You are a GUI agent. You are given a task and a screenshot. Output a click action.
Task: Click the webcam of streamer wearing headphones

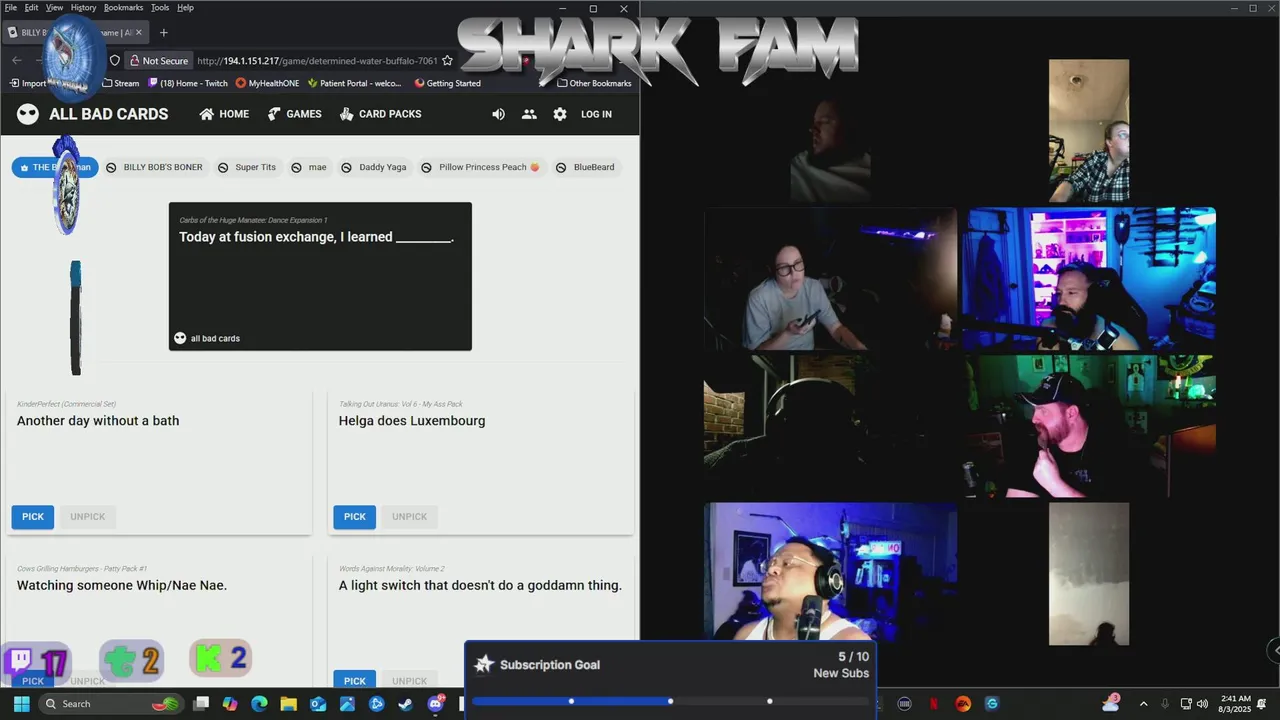[830, 571]
